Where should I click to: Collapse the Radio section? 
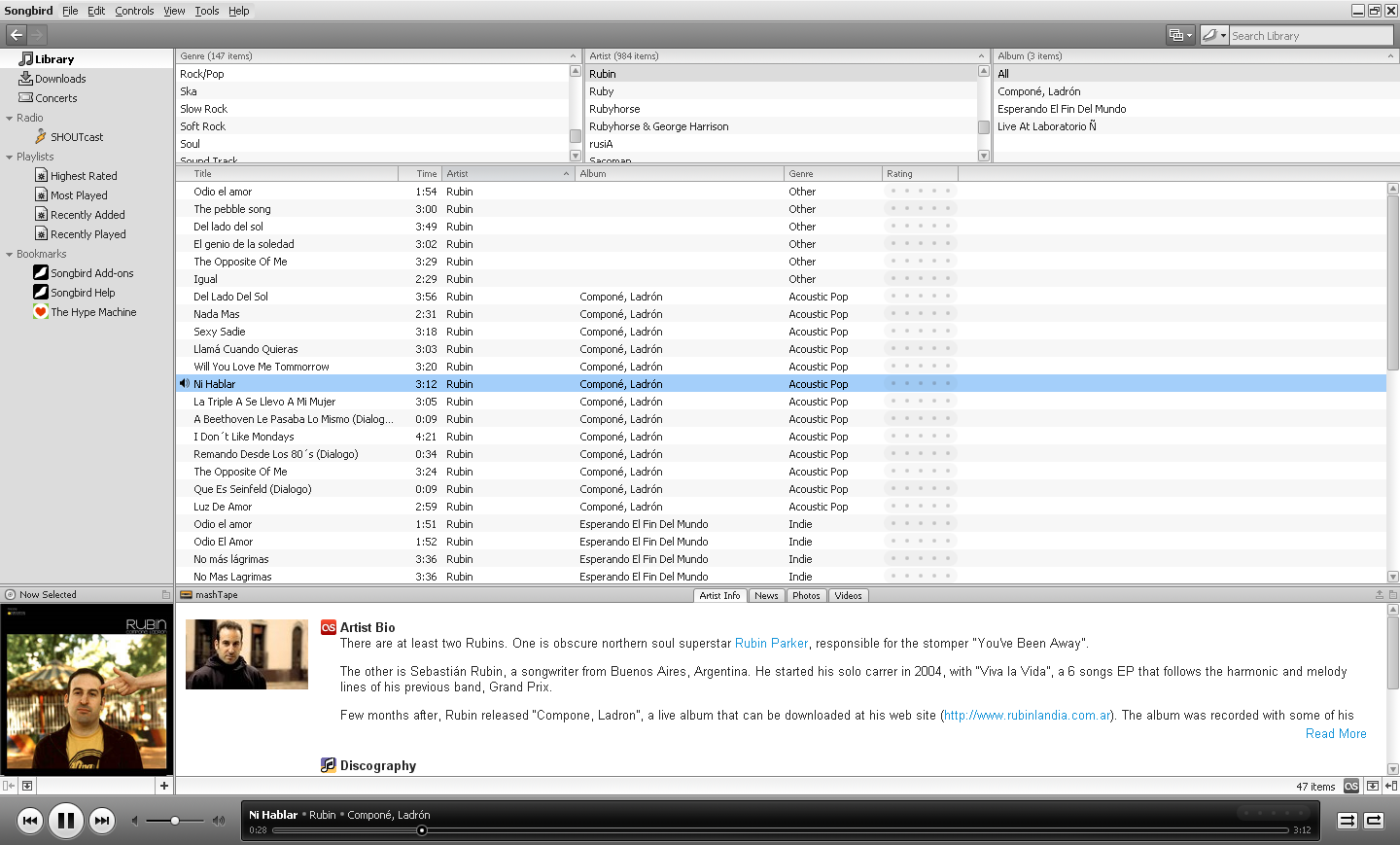(10, 119)
